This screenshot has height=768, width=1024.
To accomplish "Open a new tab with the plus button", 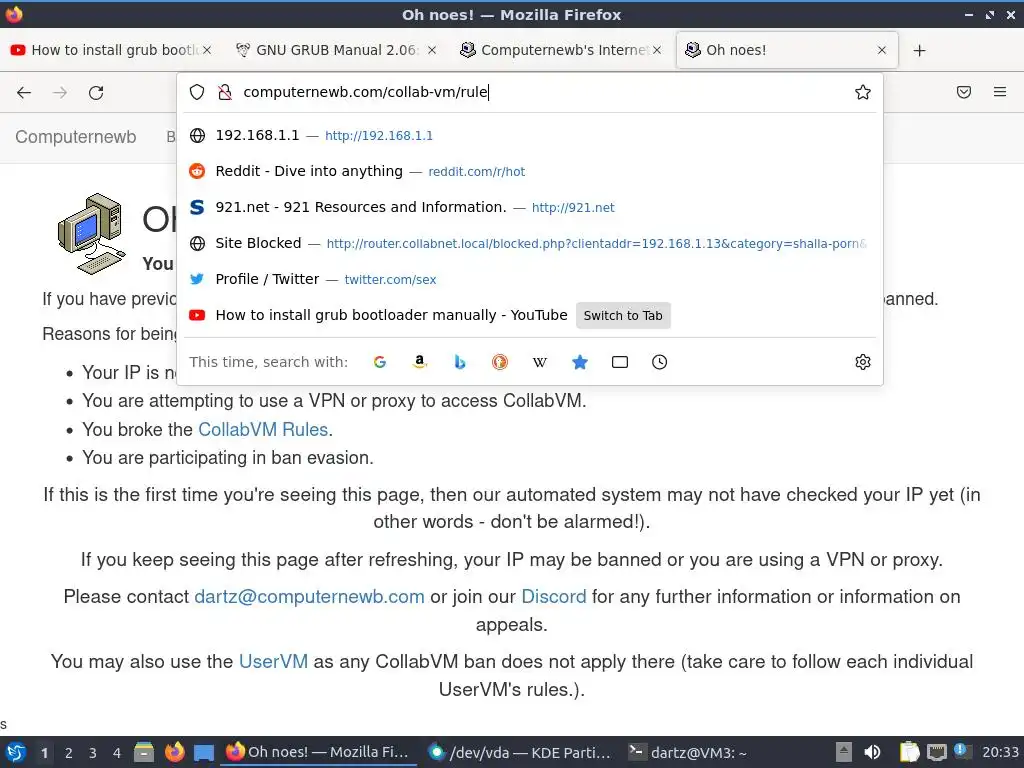I will [x=920, y=50].
